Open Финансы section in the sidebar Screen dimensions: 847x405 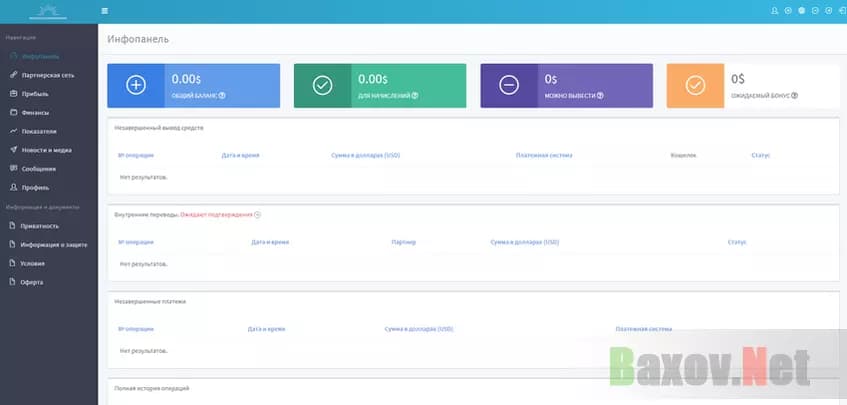point(36,113)
